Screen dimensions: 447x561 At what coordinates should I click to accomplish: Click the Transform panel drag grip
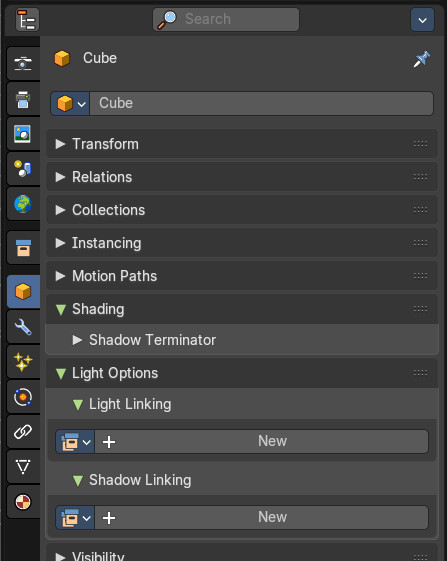pos(421,144)
